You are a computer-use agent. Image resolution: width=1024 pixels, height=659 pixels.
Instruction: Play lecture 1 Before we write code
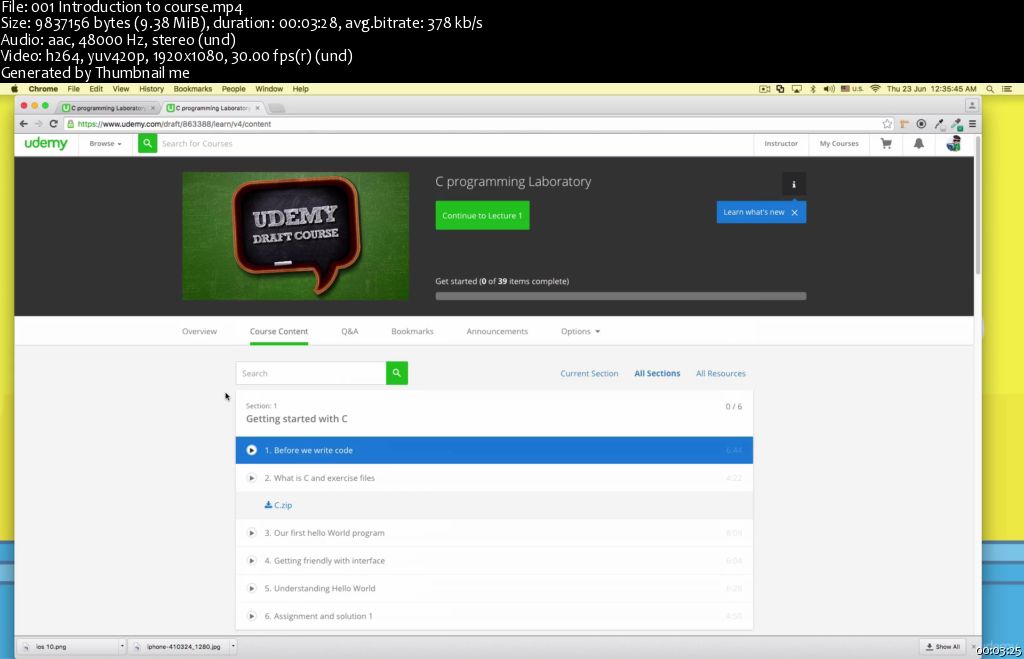pos(251,450)
